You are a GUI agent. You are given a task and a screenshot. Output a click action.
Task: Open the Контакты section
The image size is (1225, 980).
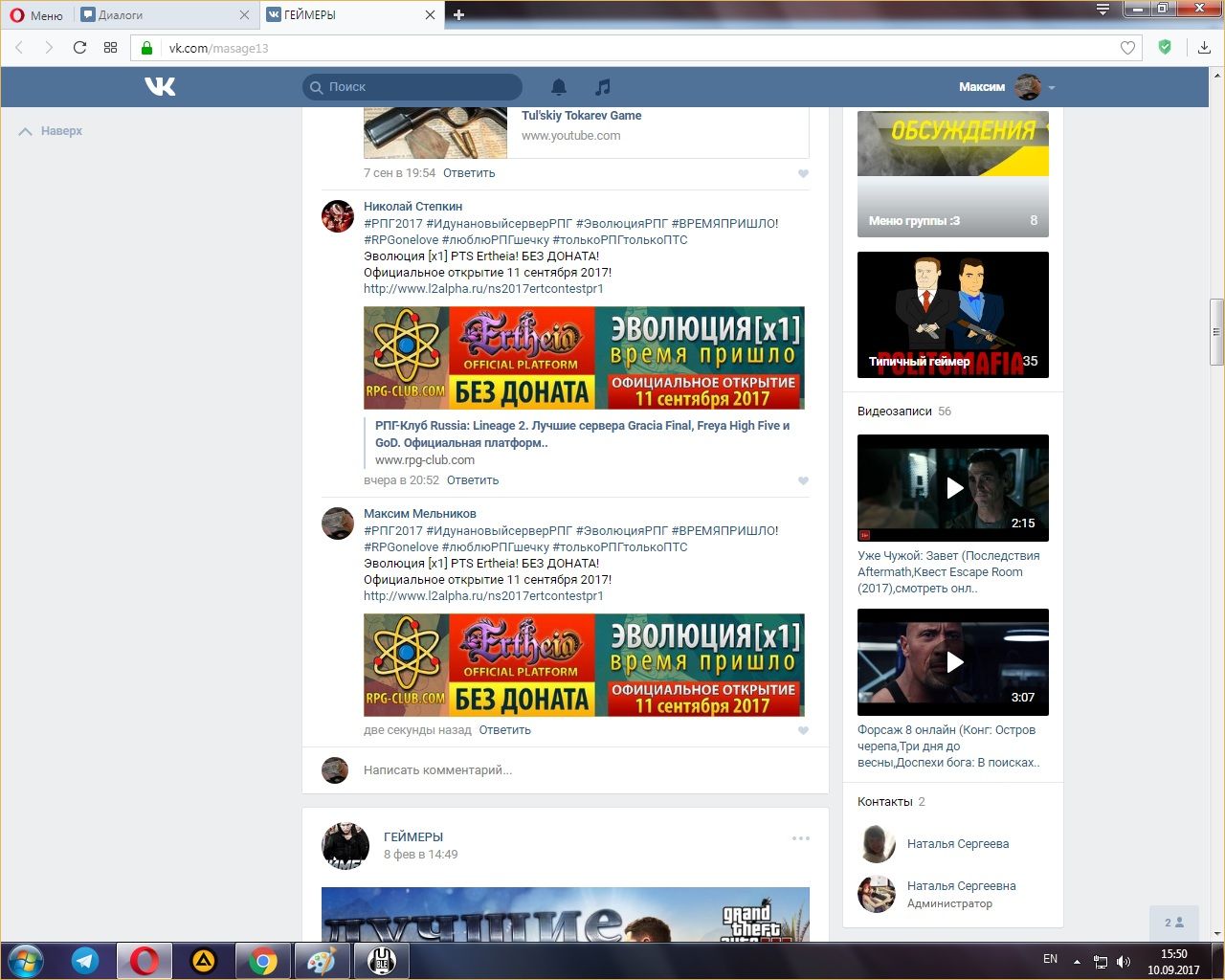pyautogui.click(x=891, y=802)
